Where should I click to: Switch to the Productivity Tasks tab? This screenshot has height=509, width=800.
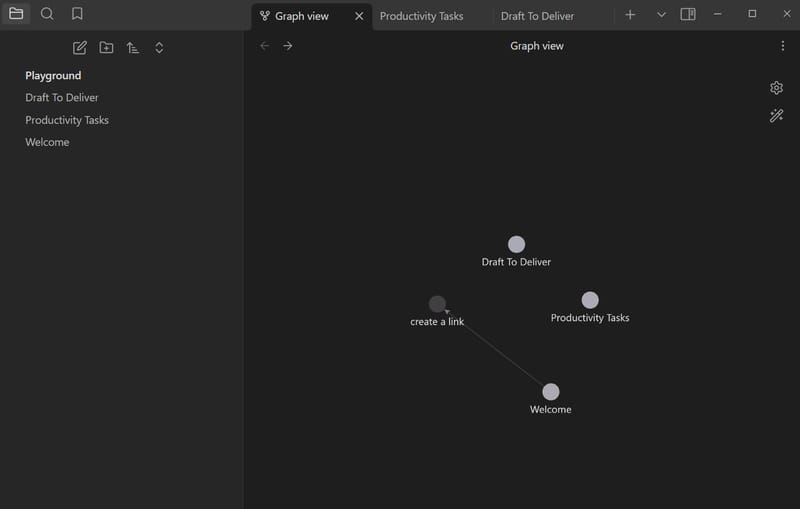(x=421, y=16)
